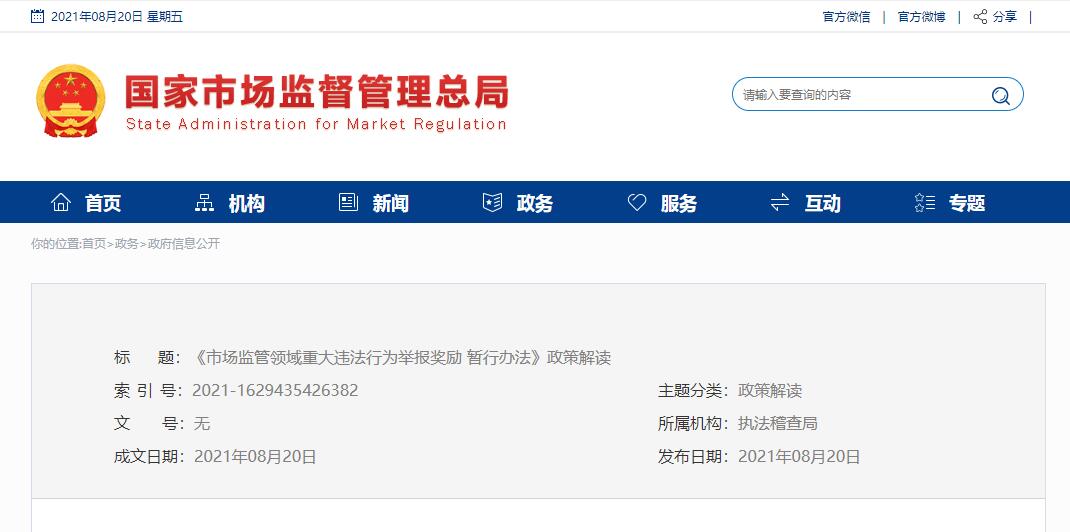
Task: Click the magnifier search icon
Action: click(1000, 95)
